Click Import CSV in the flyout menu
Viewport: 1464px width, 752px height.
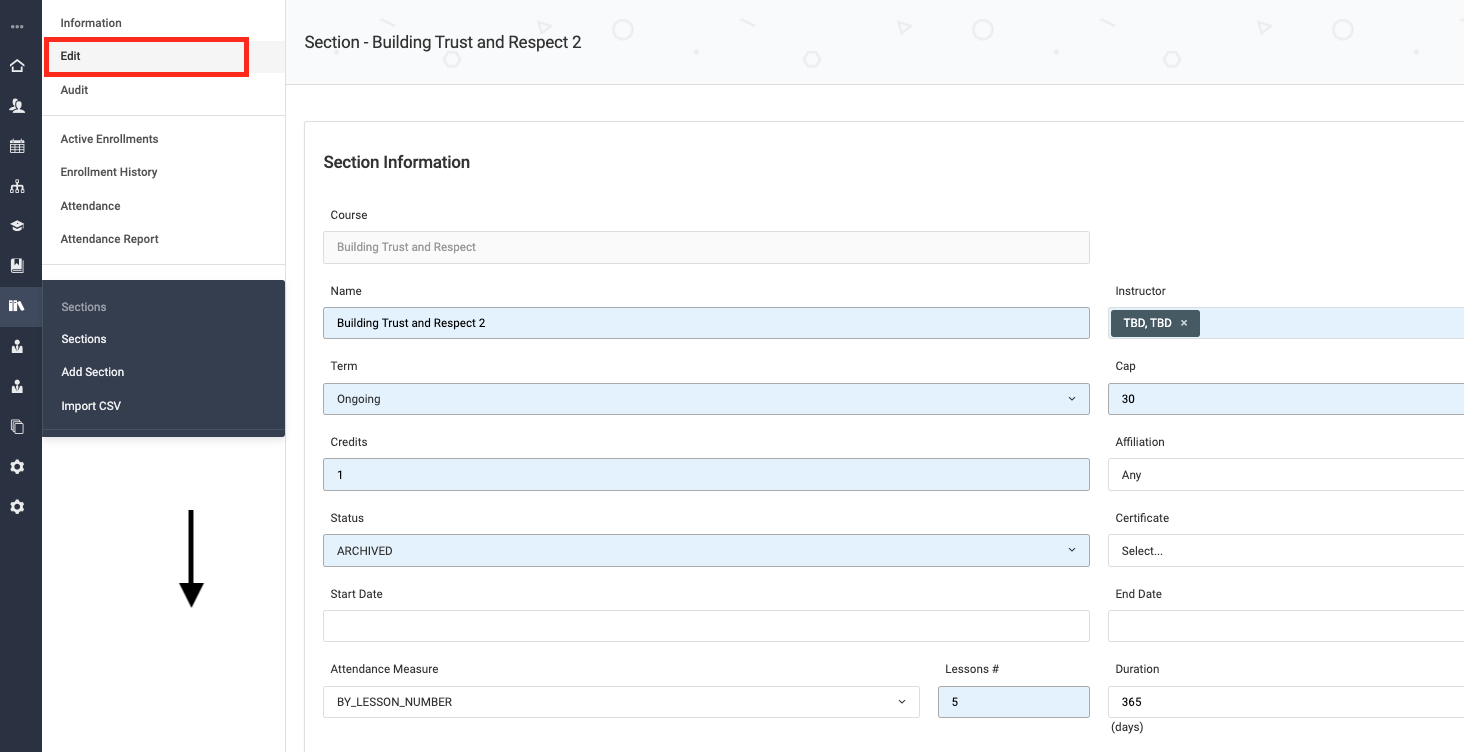click(x=91, y=406)
